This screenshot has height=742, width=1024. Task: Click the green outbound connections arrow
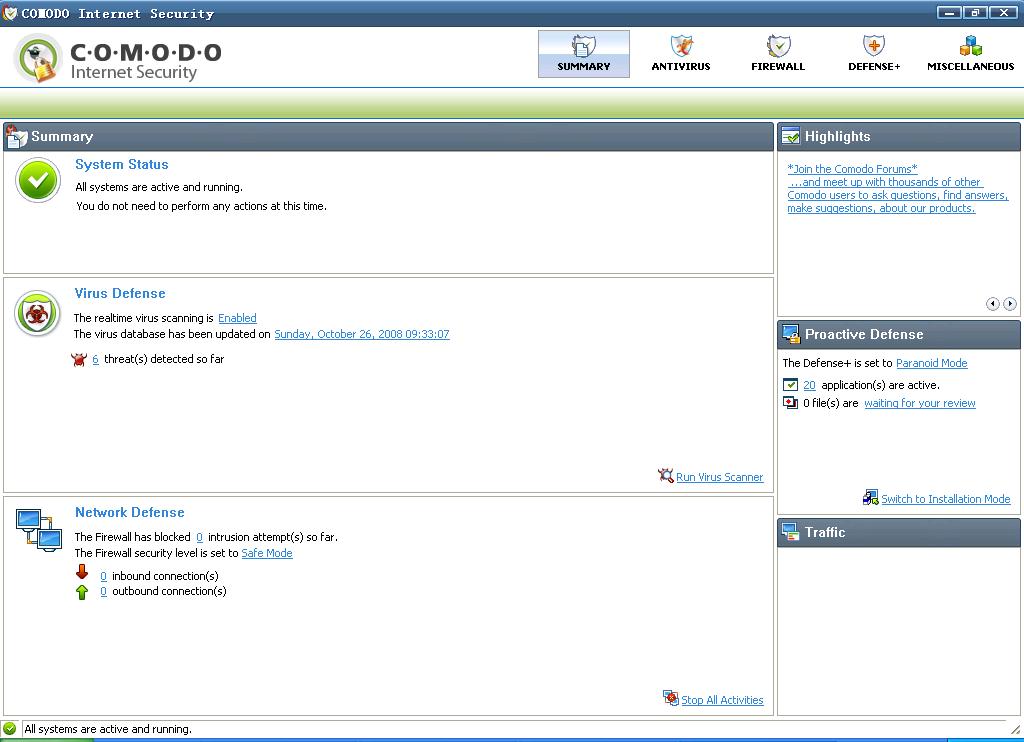click(x=82, y=592)
